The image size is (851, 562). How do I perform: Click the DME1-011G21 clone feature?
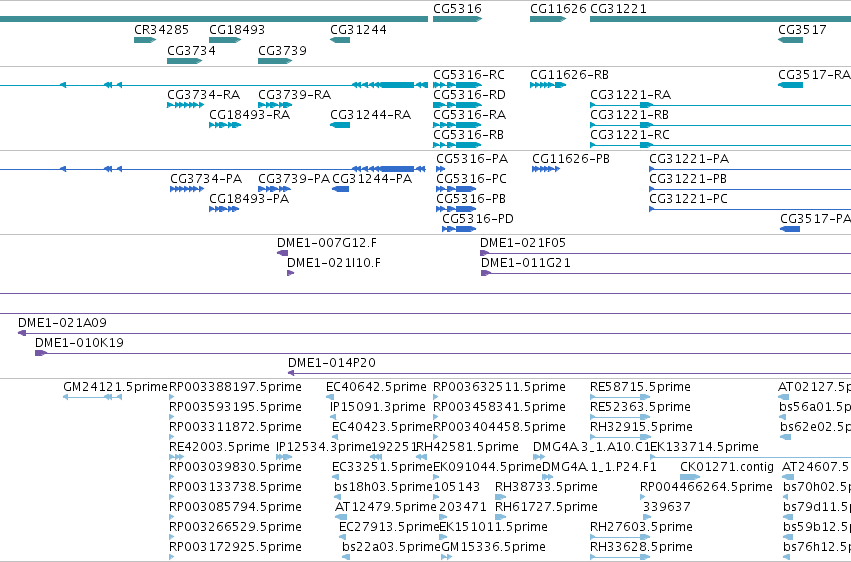(x=666, y=273)
